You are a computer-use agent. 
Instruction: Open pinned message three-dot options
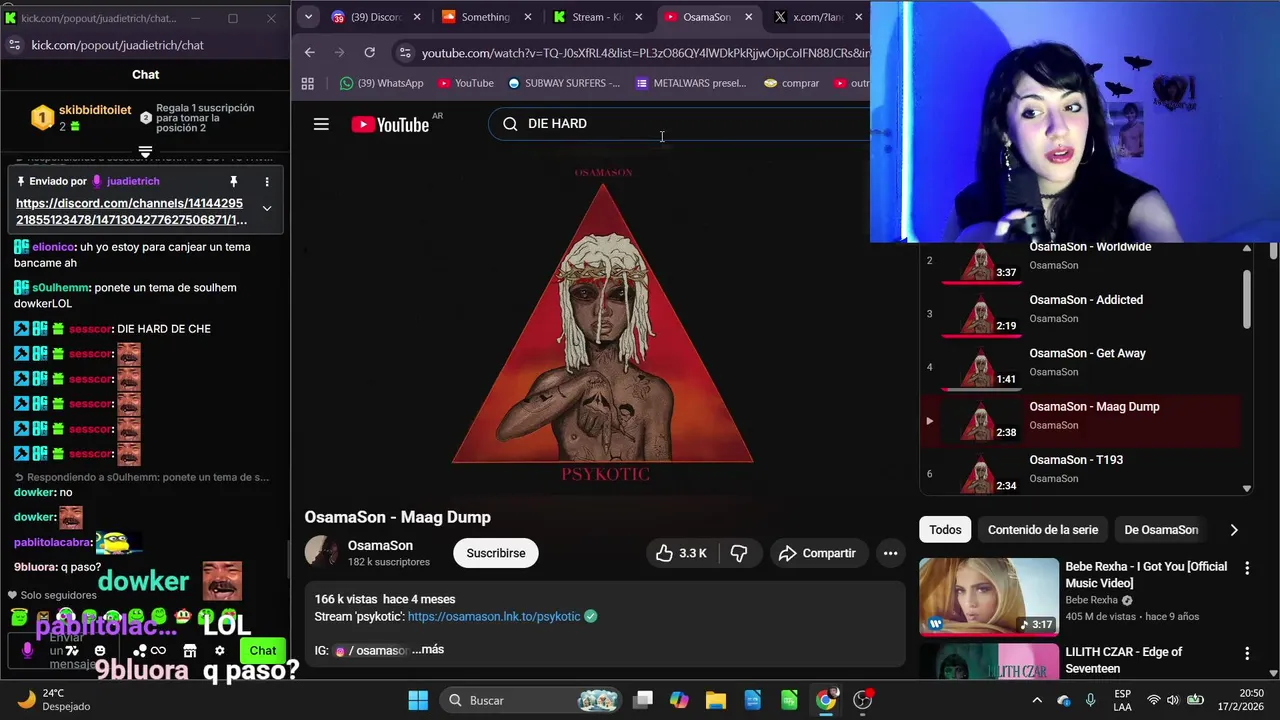point(267,181)
